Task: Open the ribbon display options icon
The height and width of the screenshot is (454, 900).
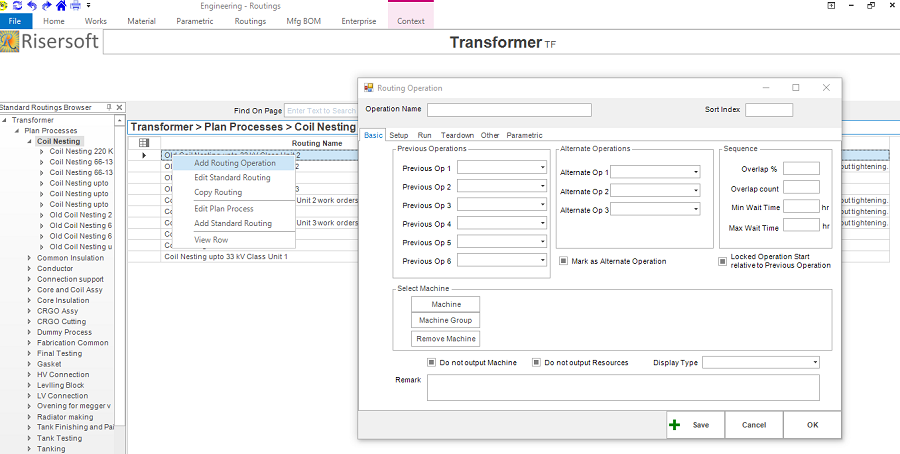Action: coord(831,5)
